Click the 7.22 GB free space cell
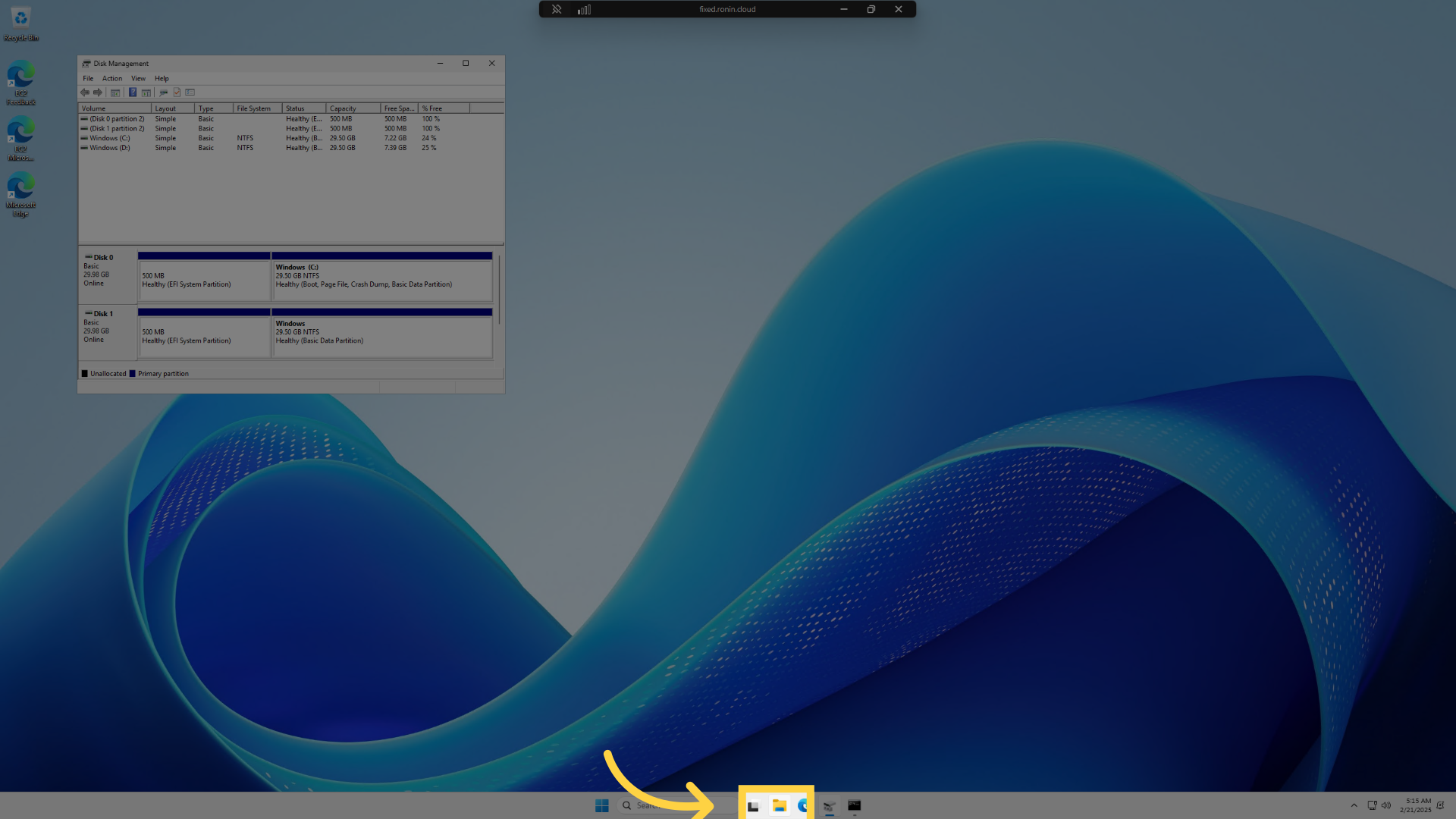 (395, 138)
